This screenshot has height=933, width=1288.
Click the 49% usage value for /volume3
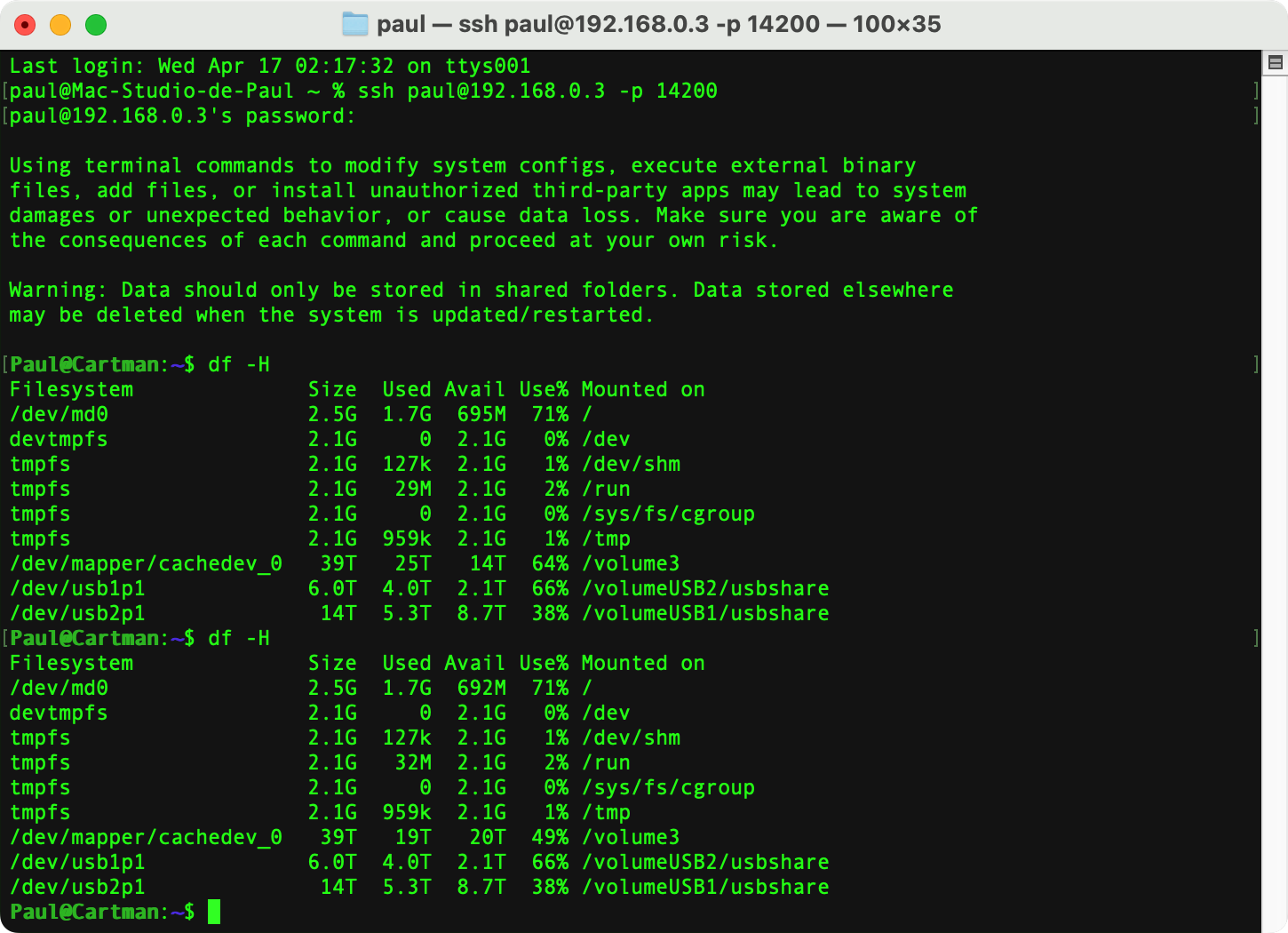(550, 837)
